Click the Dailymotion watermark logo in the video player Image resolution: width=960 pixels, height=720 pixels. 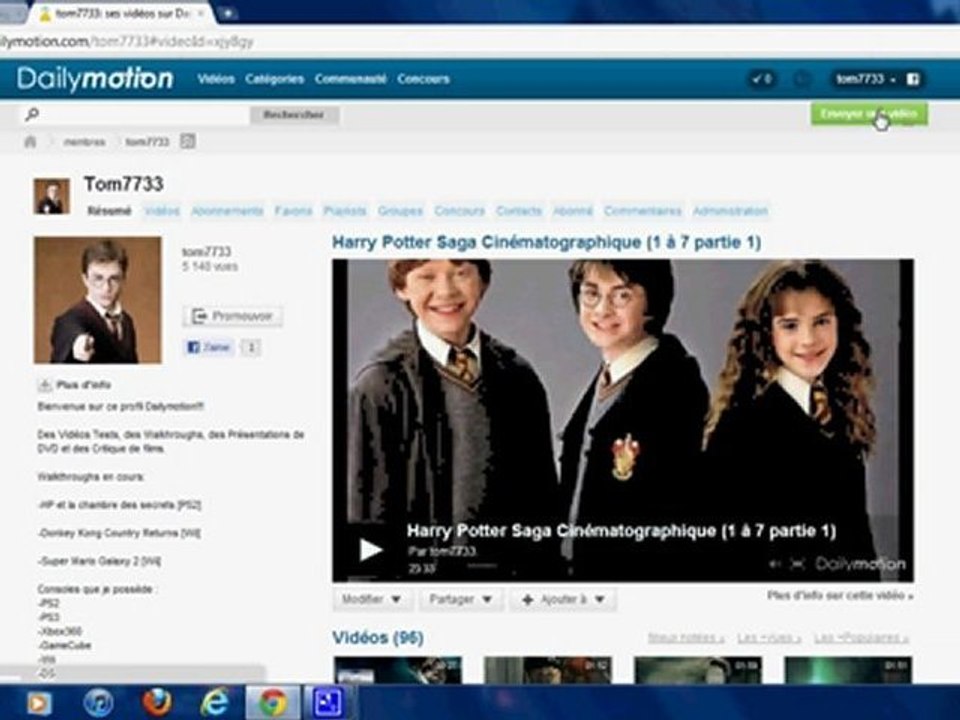860,564
